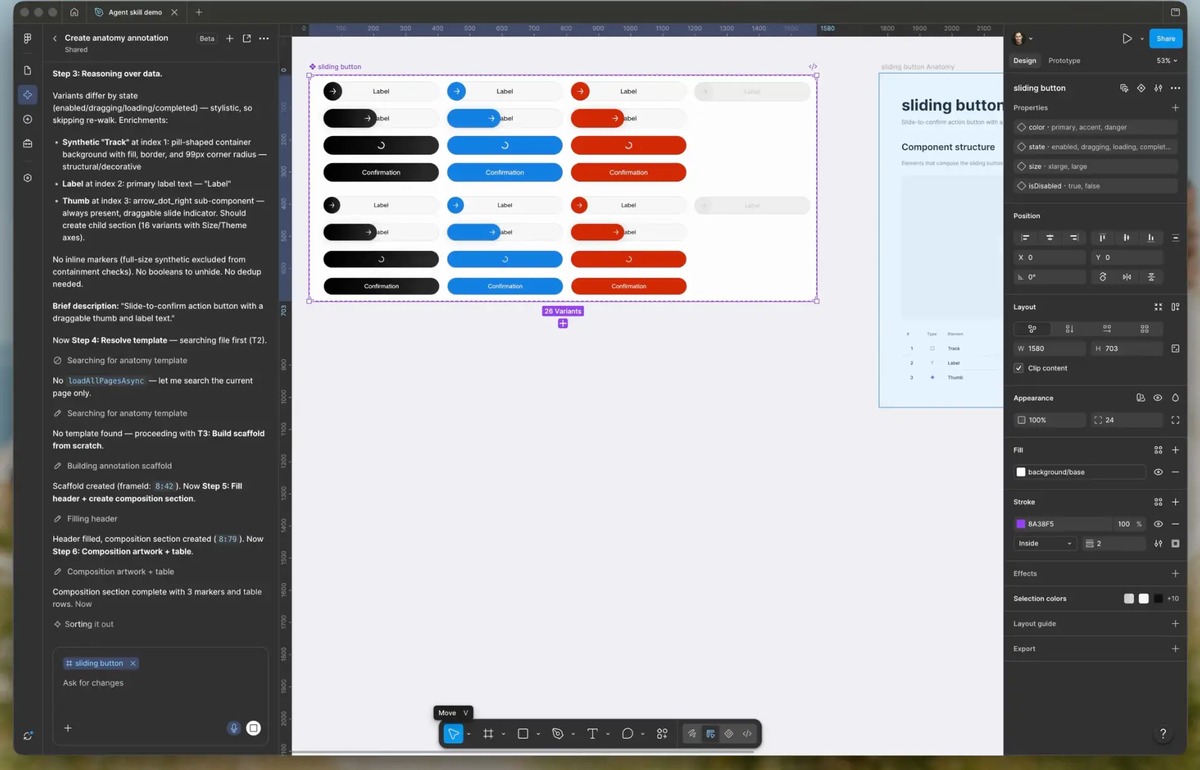Click the blue Share button
This screenshot has width=1200, height=770.
point(1165,38)
